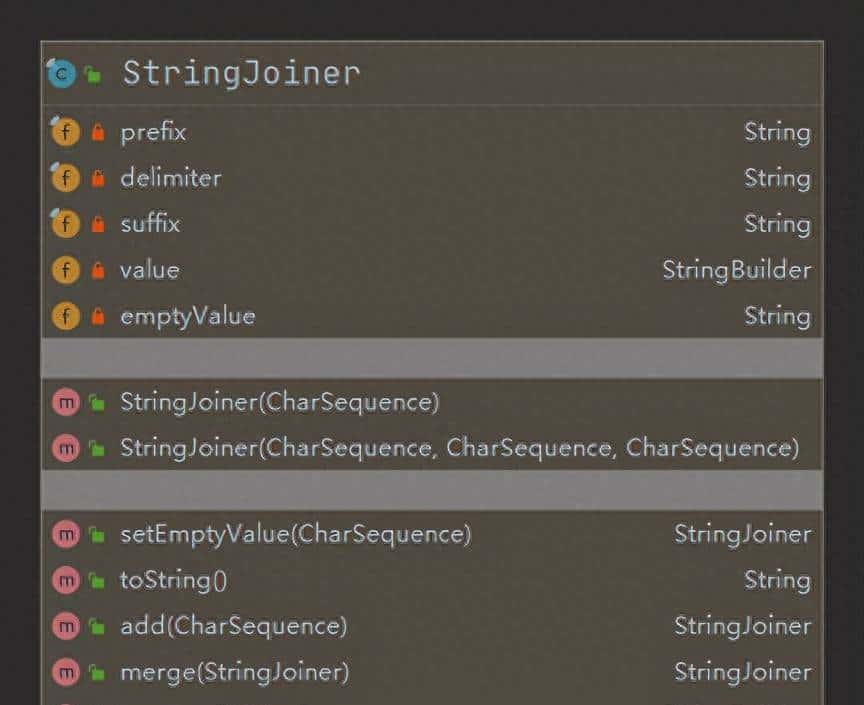Select the setEmptyValue(CharSequence) method

pos(295,534)
